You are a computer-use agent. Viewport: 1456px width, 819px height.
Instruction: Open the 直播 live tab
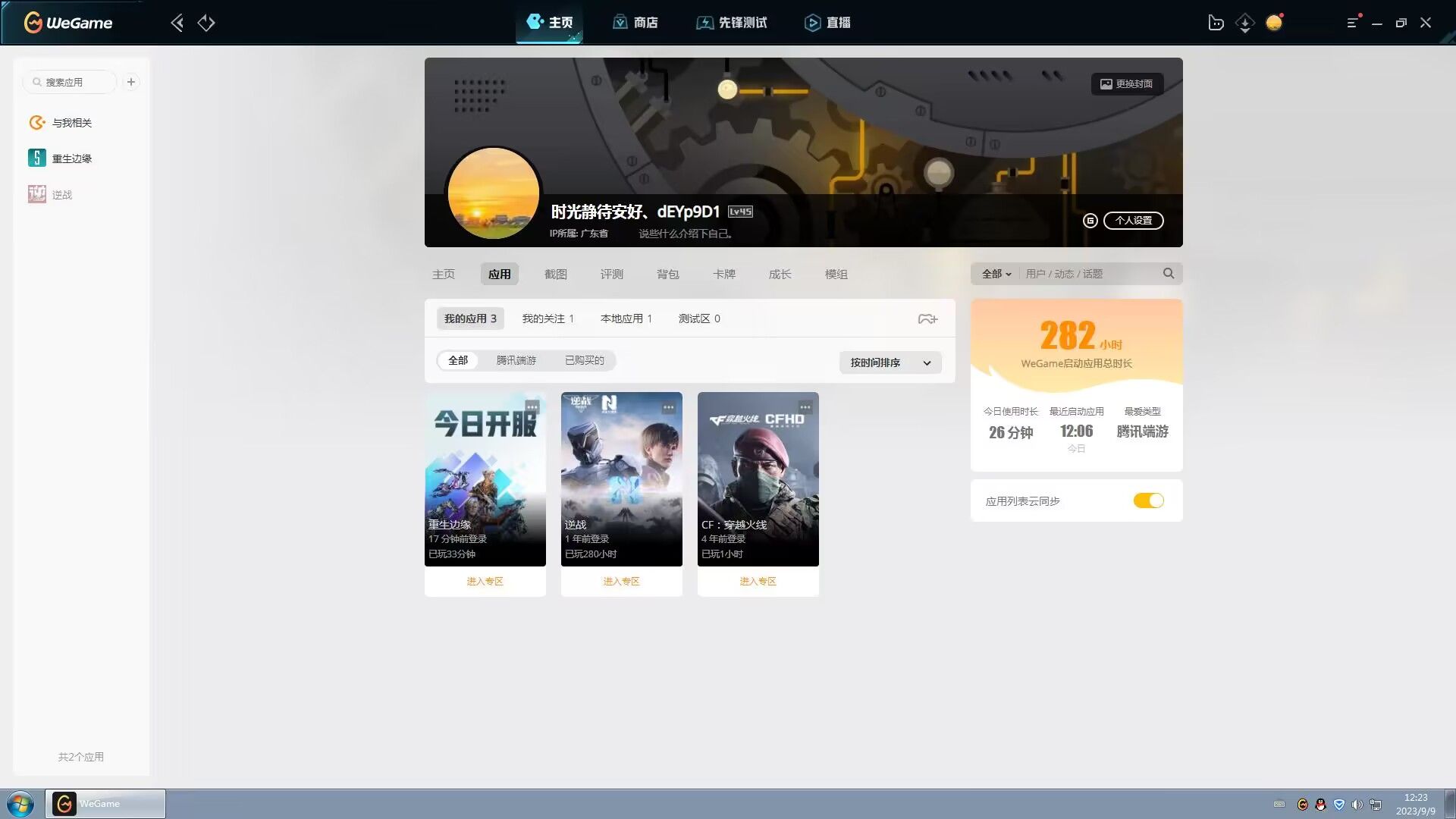pyautogui.click(x=827, y=23)
